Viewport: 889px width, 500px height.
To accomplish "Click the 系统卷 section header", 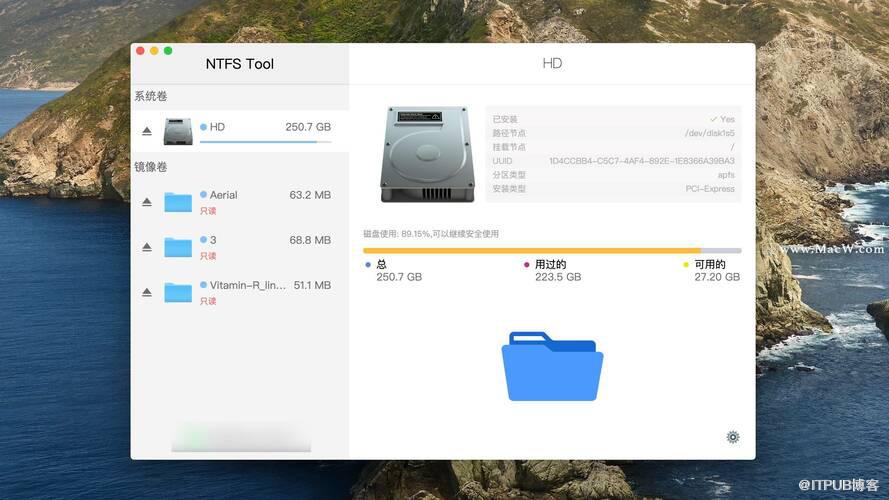I will click(x=151, y=96).
